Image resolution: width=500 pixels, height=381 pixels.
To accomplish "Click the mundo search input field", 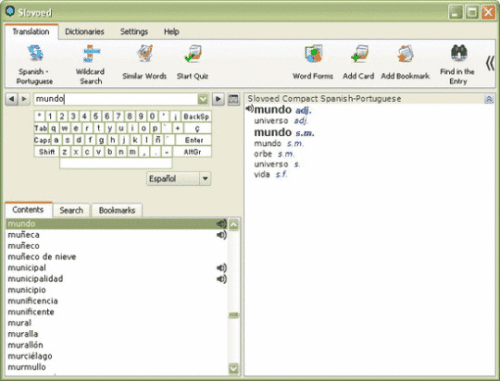I will pyautogui.click(x=116, y=99).
